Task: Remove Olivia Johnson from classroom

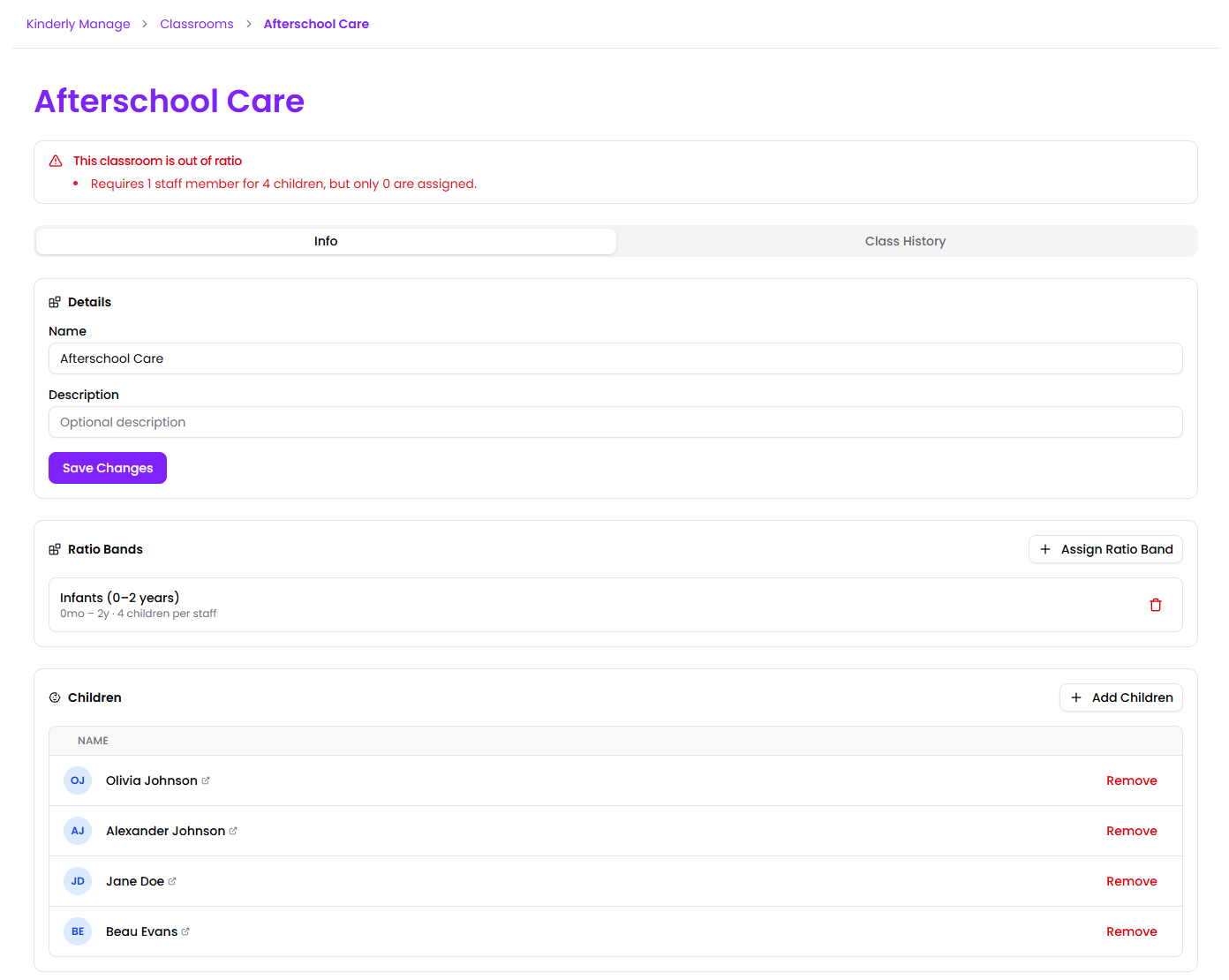Action: (x=1132, y=780)
